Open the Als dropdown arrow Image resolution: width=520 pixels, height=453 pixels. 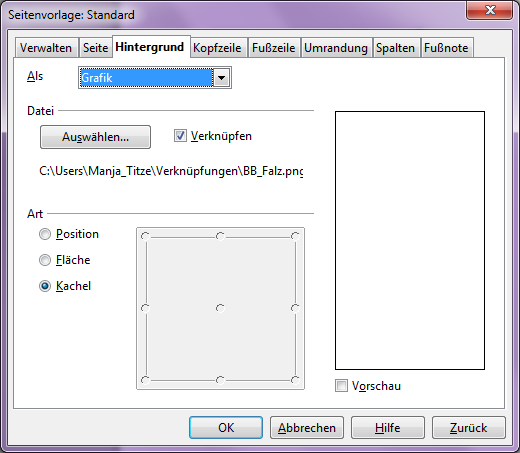coord(222,78)
